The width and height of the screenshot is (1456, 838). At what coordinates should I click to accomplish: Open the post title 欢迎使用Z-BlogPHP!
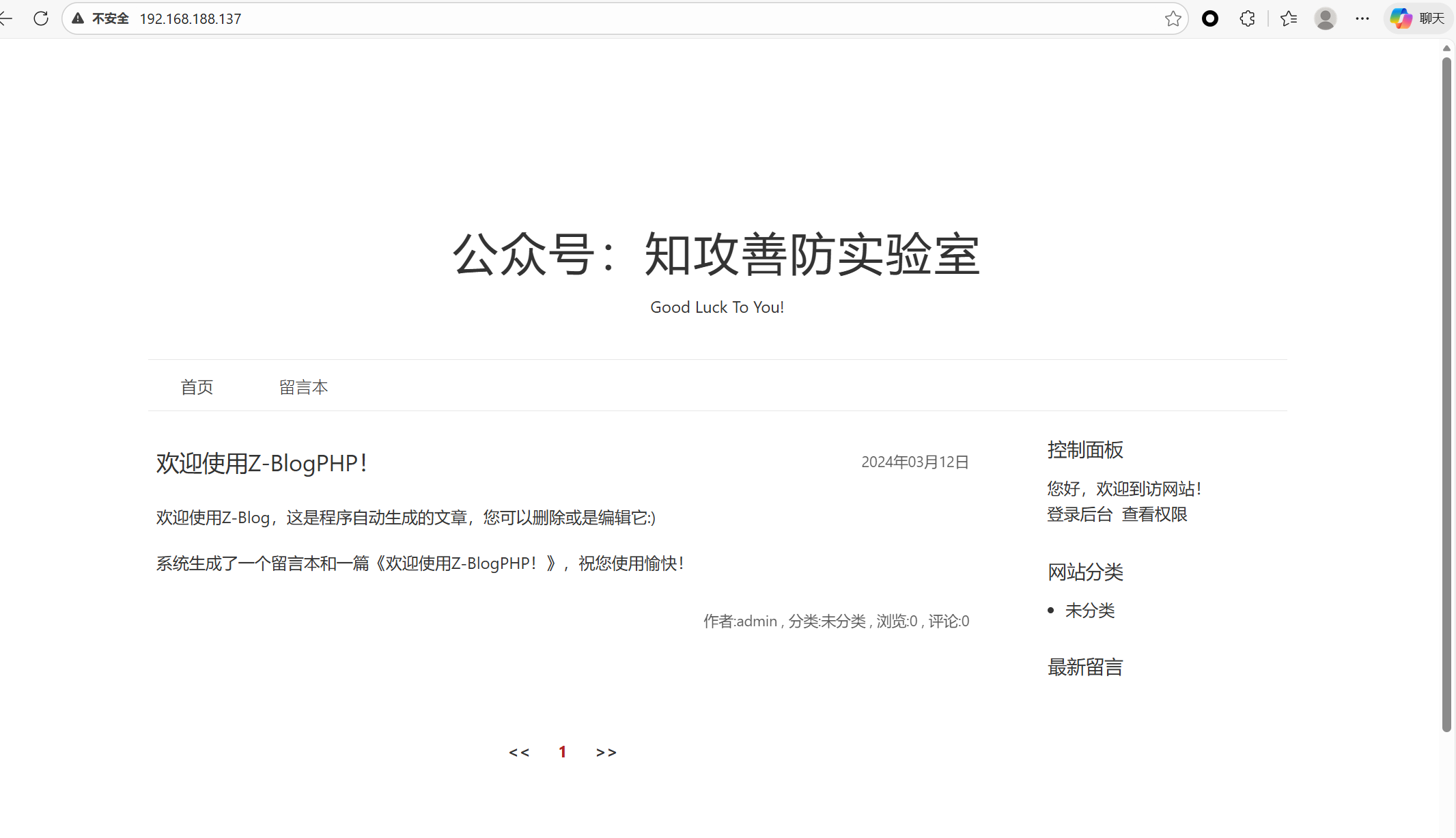[x=262, y=463]
